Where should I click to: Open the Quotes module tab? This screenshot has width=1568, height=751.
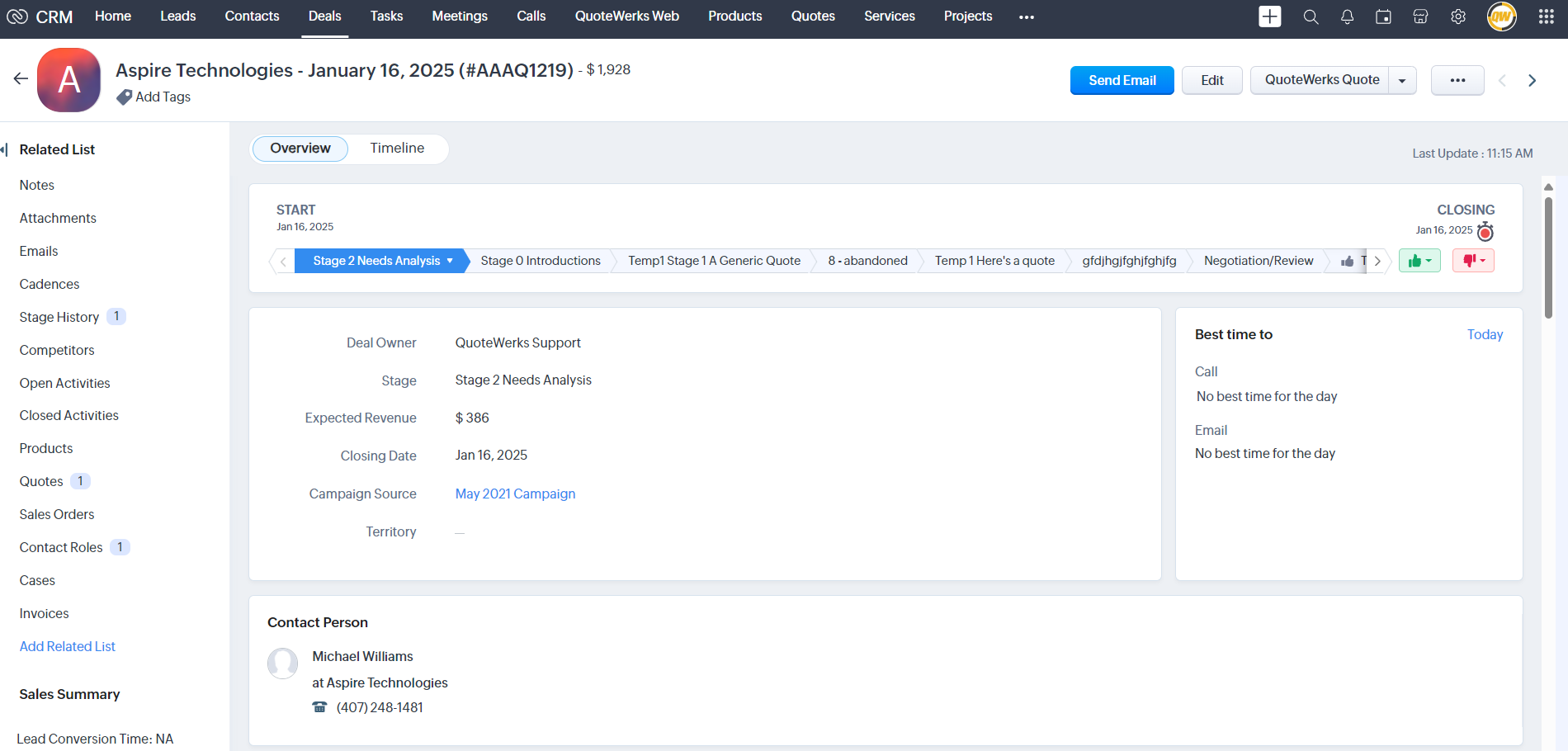(813, 17)
